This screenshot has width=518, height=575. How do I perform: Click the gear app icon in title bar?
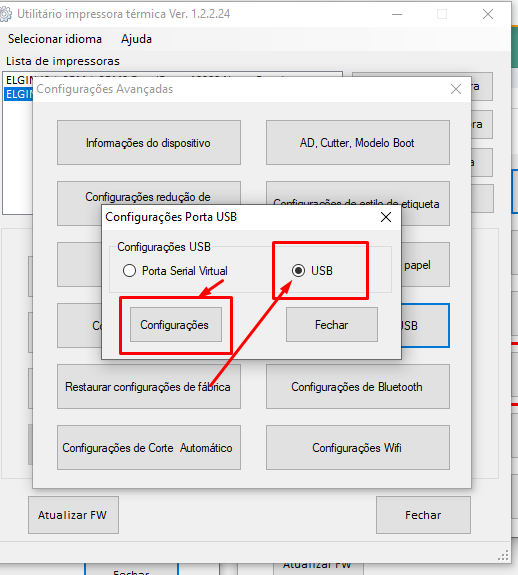[x=5, y=14]
